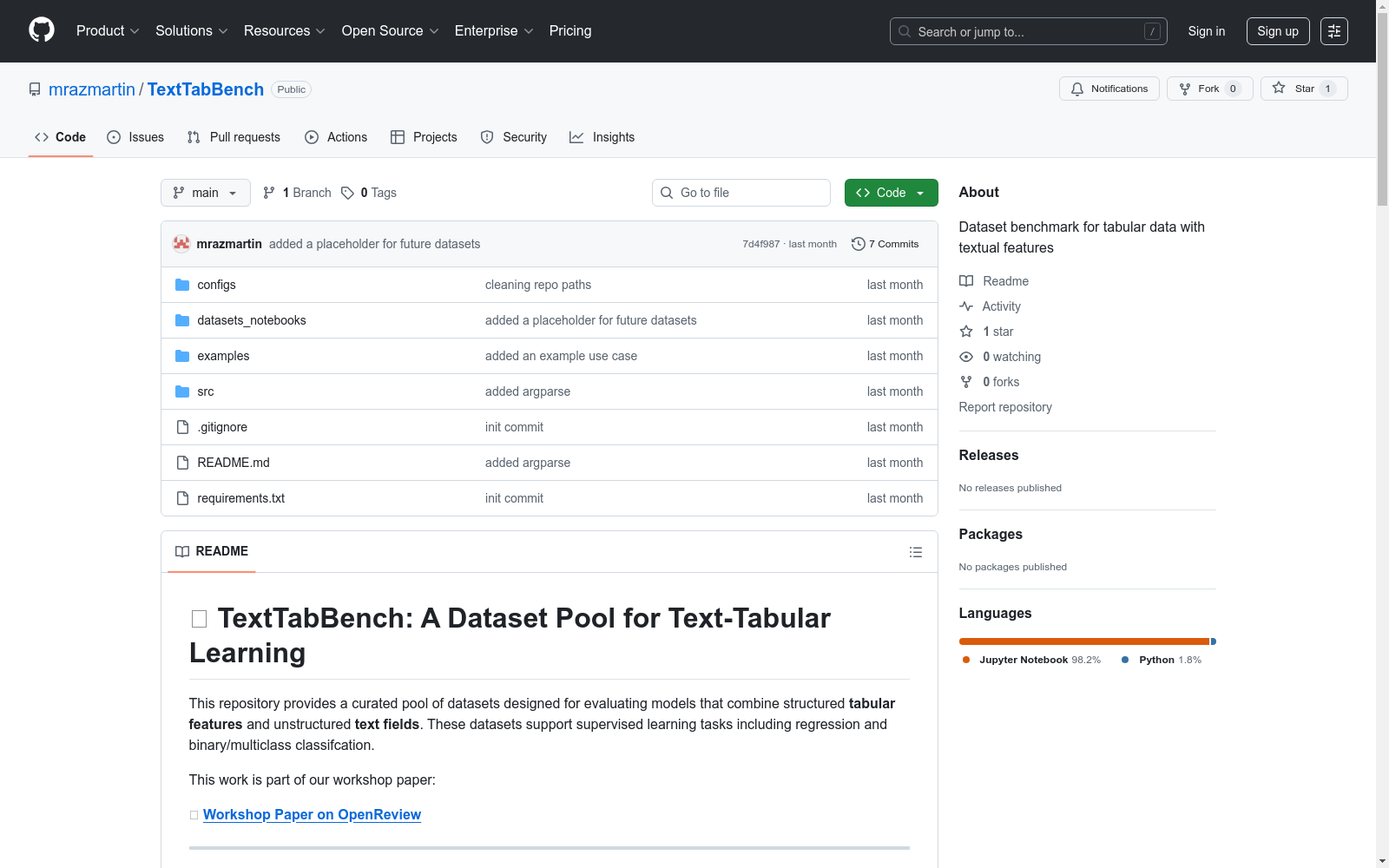Open the Insights tab
The image size is (1389, 868).
click(x=602, y=137)
